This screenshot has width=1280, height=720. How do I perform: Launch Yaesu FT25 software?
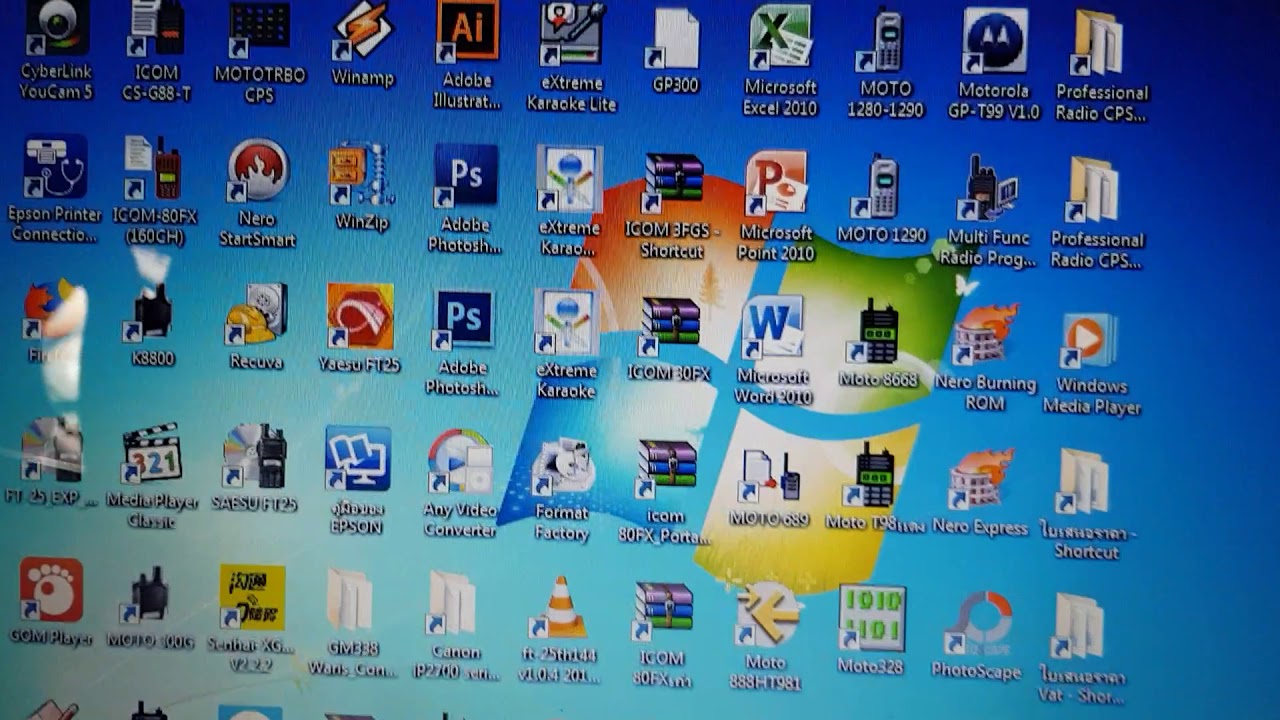pos(360,329)
